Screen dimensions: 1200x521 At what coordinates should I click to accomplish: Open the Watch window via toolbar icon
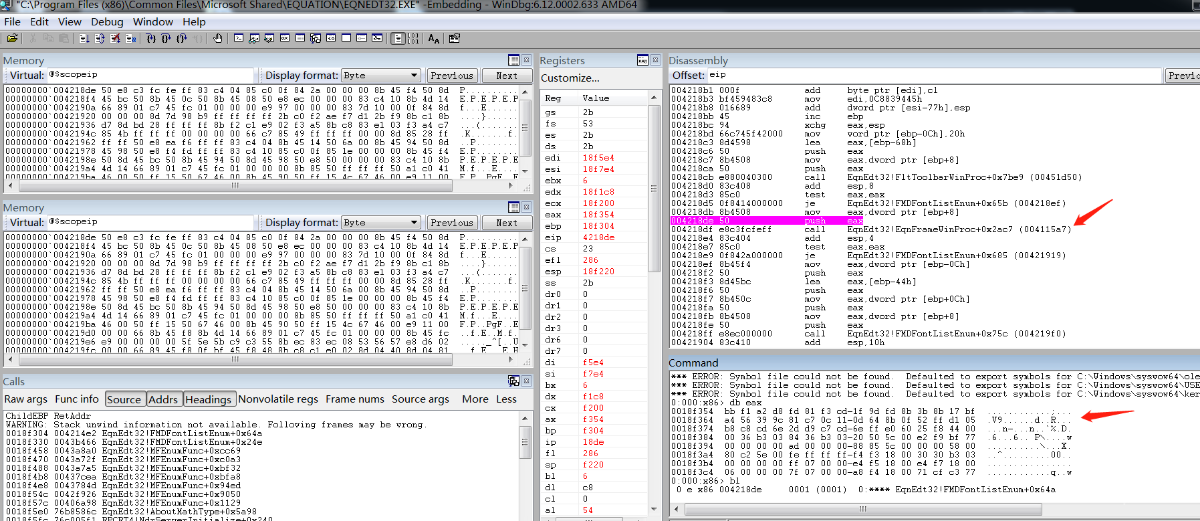click(x=253, y=38)
